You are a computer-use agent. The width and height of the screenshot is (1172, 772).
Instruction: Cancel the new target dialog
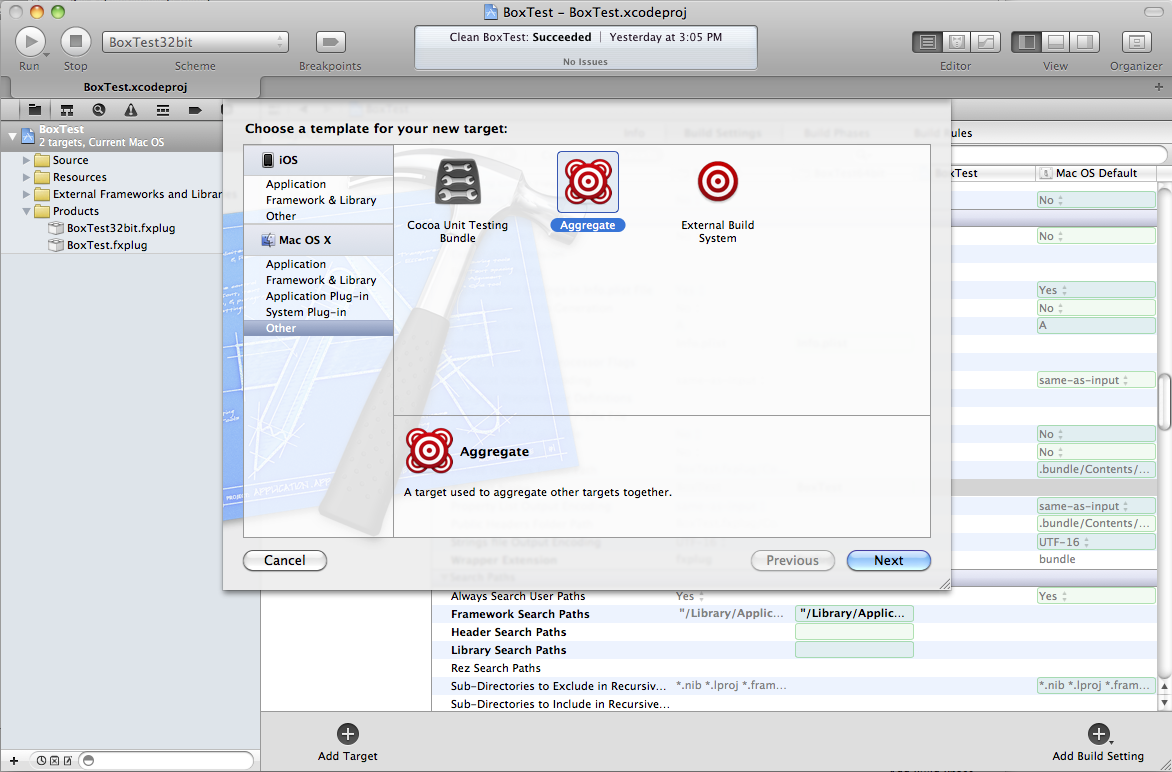click(x=285, y=561)
